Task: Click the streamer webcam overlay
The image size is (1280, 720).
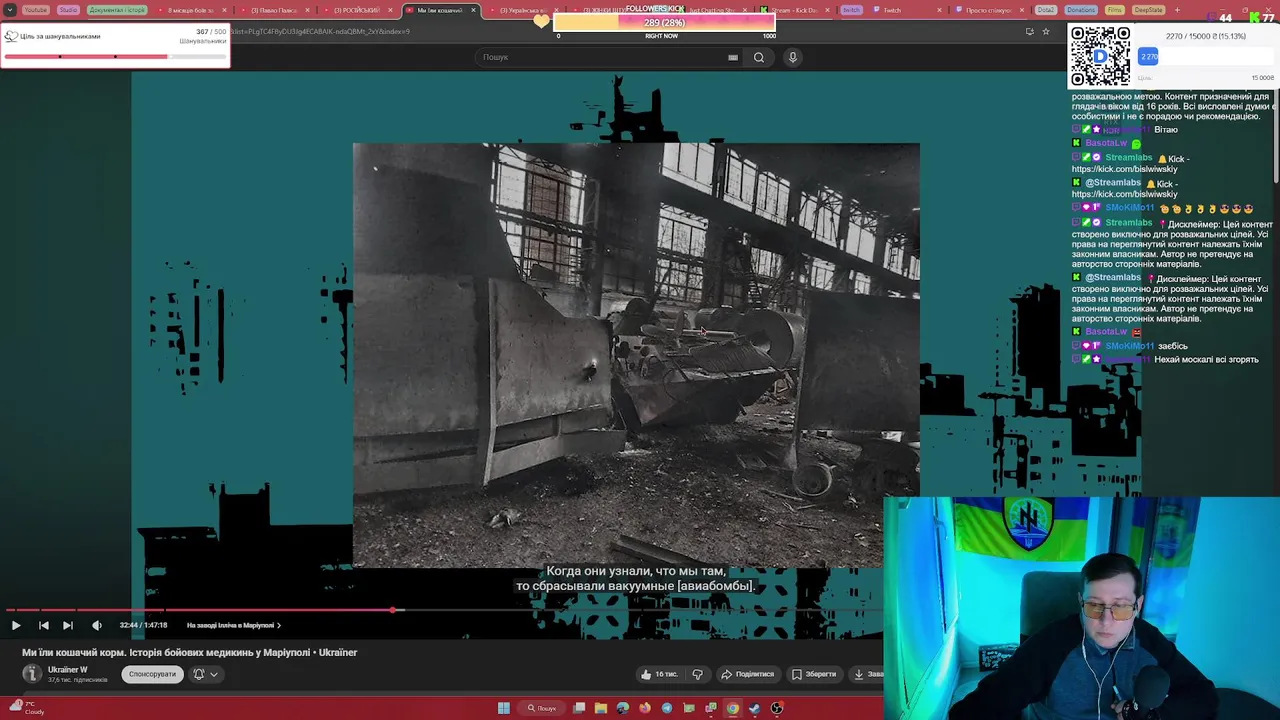Action: coord(1081,608)
